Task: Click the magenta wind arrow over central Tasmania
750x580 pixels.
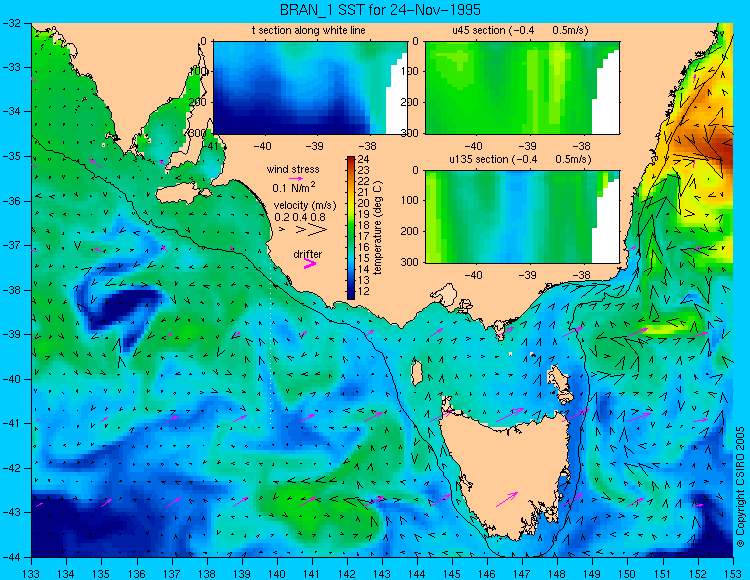Action: 507,499
